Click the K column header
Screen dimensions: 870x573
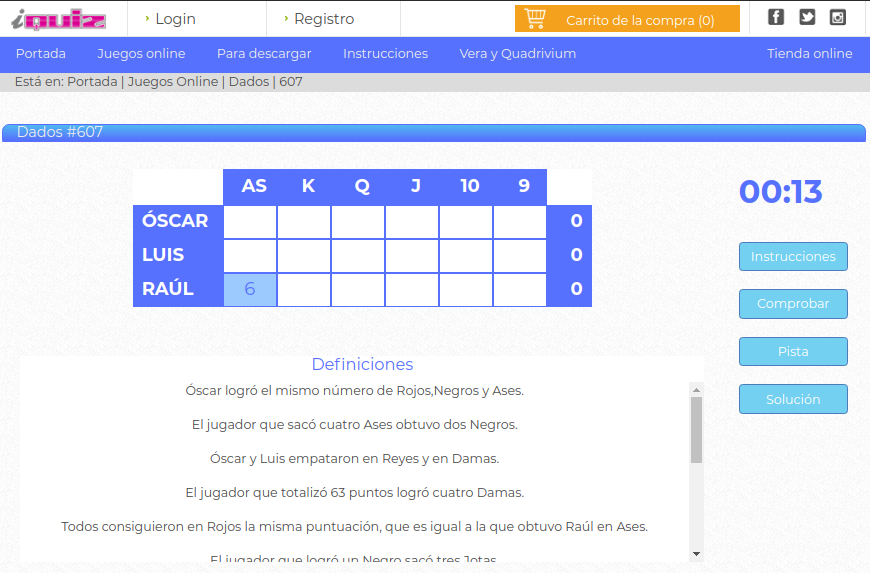tap(308, 186)
